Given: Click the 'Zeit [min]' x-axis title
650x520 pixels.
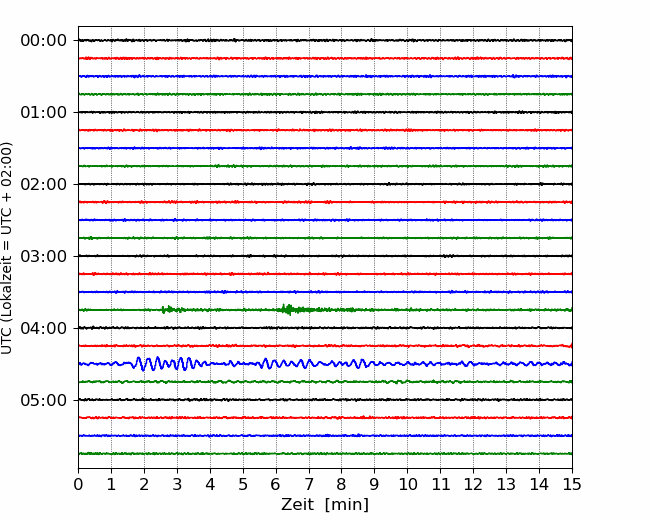Looking at the screenshot, I should [x=325, y=505].
